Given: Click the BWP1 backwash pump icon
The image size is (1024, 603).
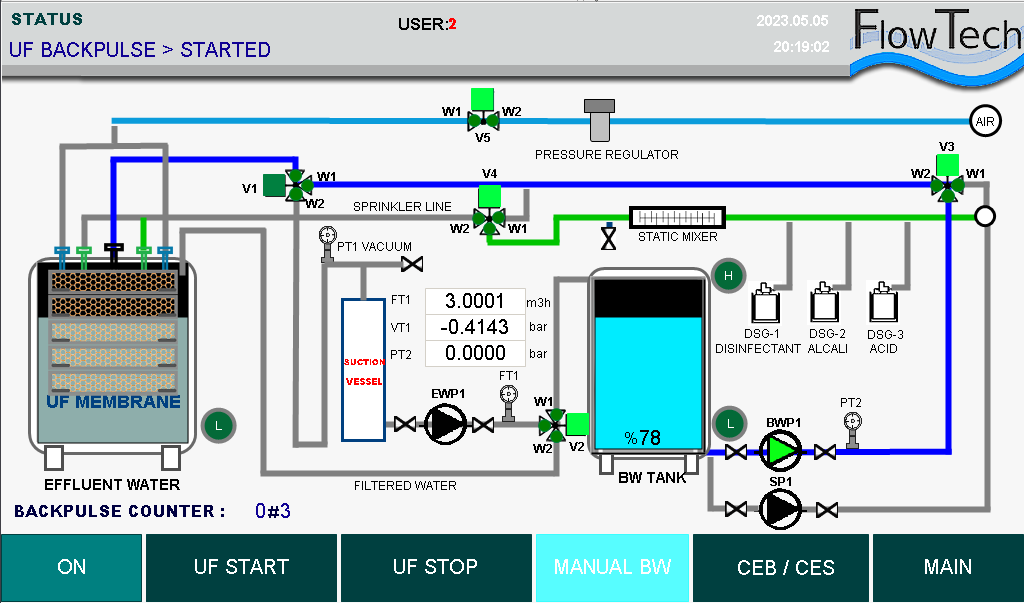Looking at the screenshot, I should pyautogui.click(x=782, y=452).
